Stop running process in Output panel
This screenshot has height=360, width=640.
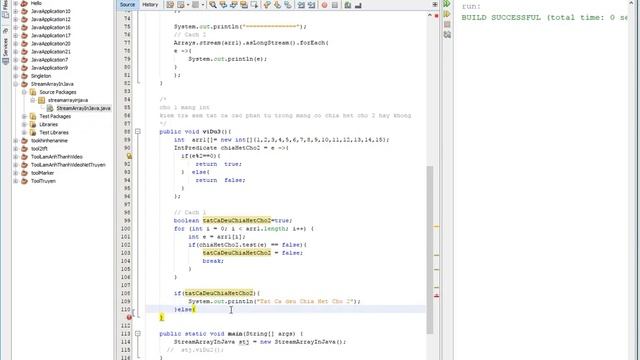pos(447,24)
